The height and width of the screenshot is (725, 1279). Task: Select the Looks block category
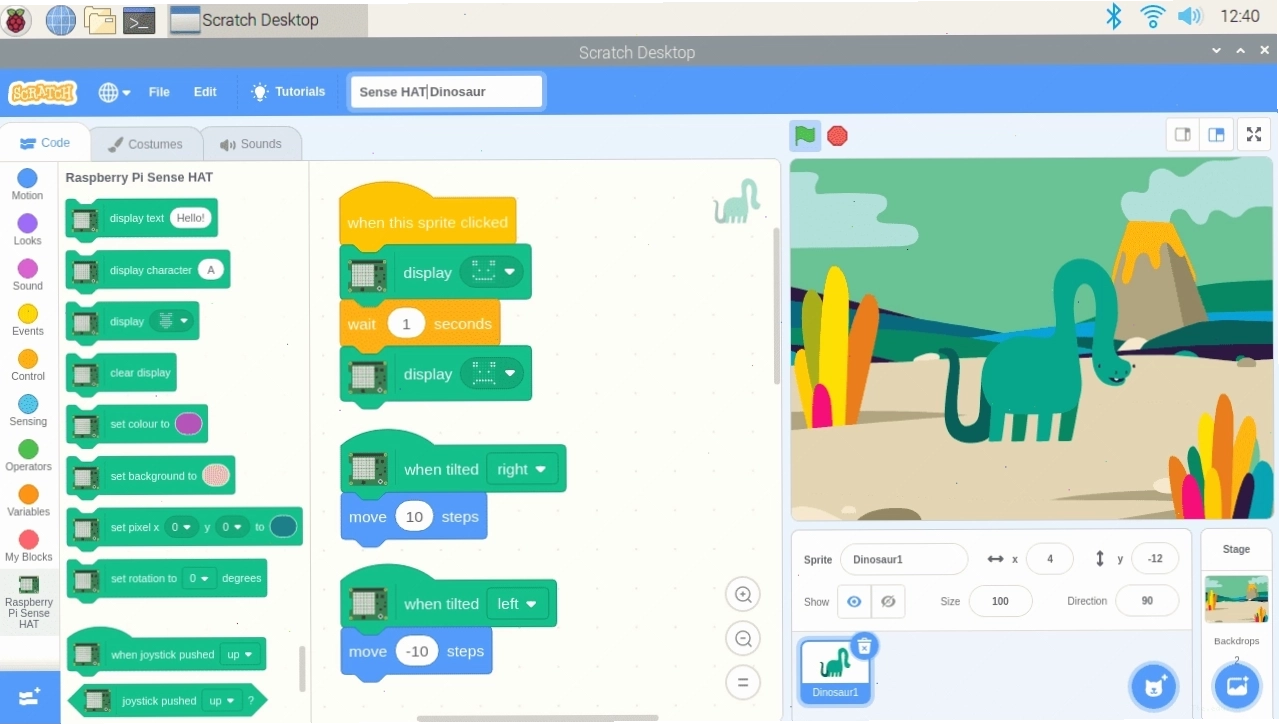pos(28,230)
